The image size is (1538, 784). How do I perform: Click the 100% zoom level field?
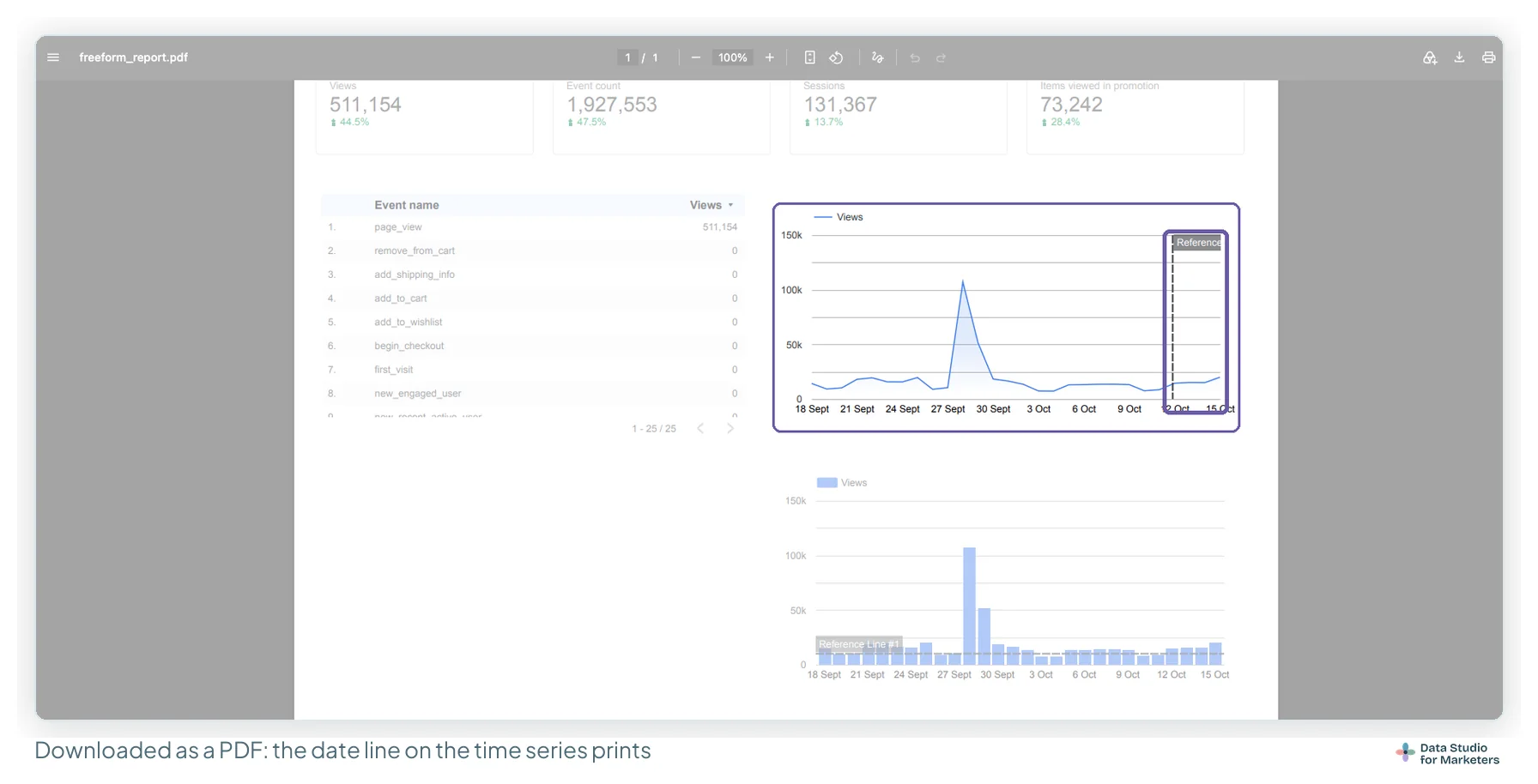click(732, 57)
